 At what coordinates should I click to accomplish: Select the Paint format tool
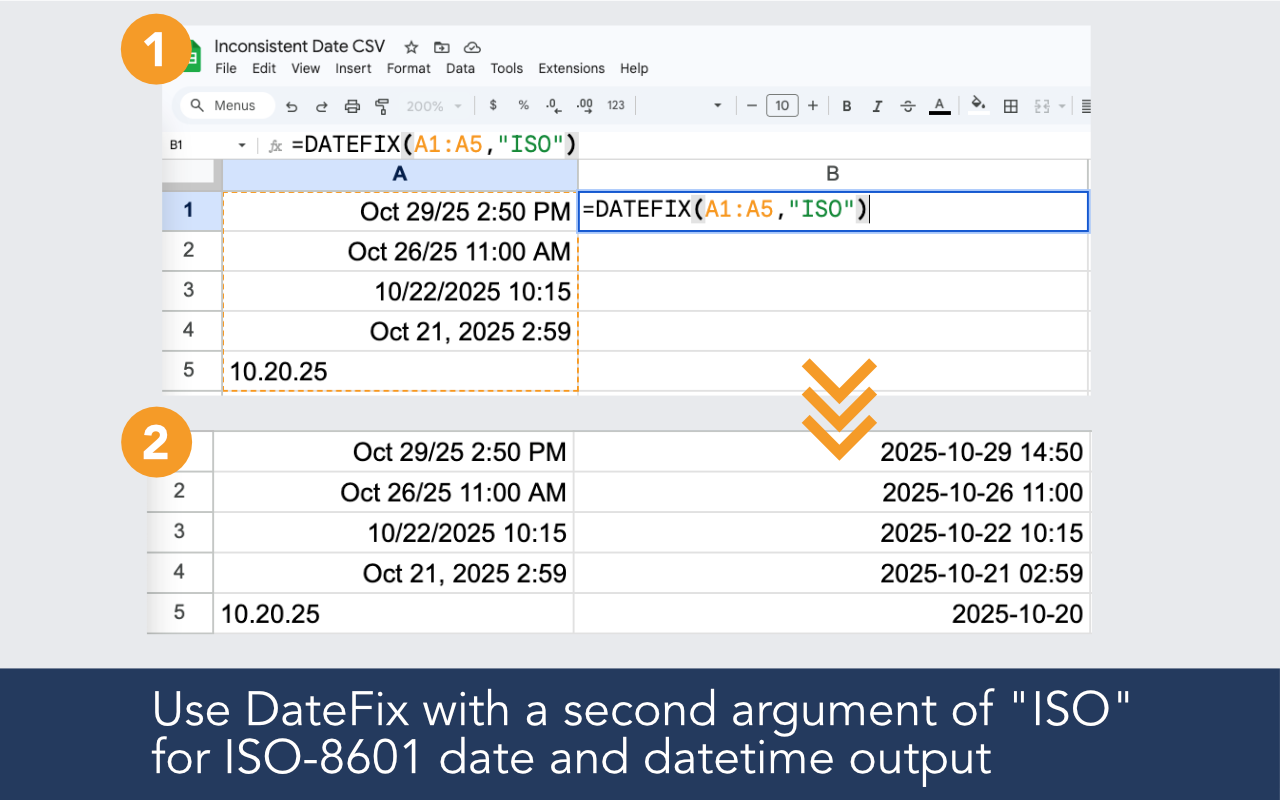(x=381, y=105)
